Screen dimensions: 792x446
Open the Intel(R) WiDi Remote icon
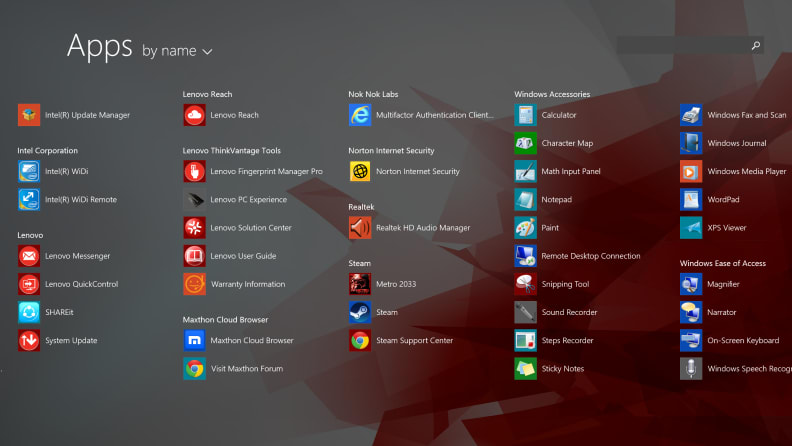point(29,200)
